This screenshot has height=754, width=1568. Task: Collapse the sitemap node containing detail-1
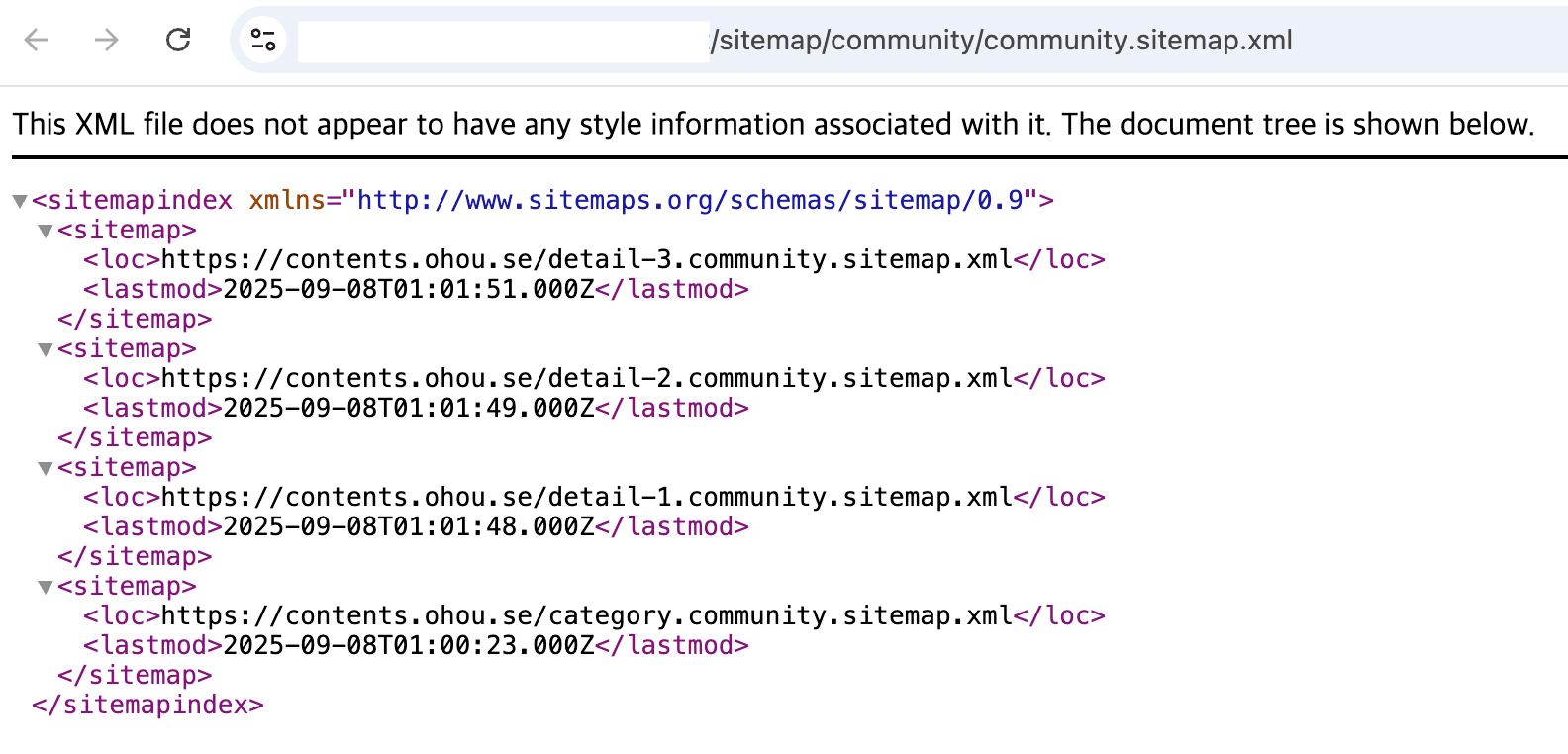[x=45, y=468]
